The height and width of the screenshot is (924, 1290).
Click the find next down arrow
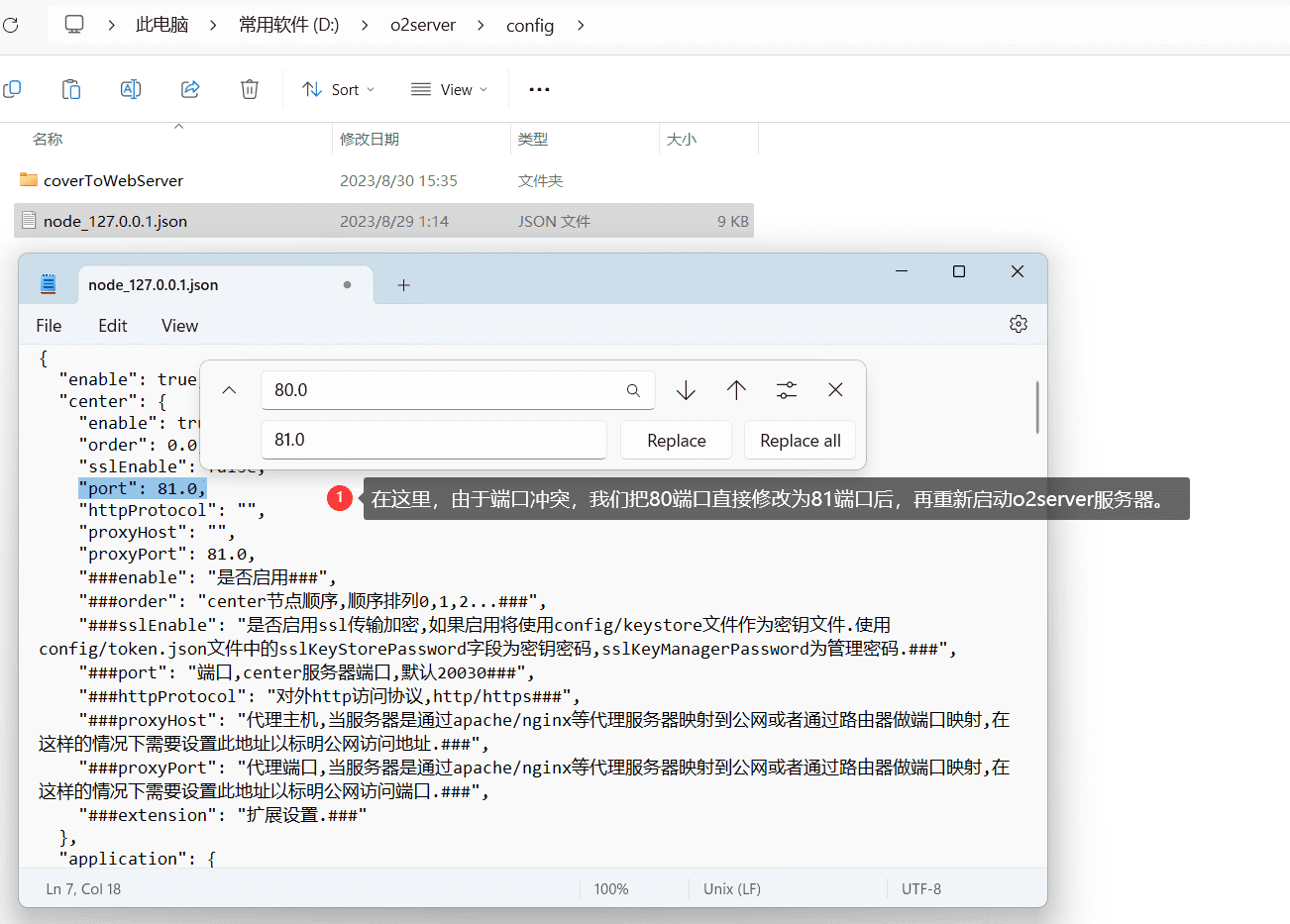coord(686,390)
